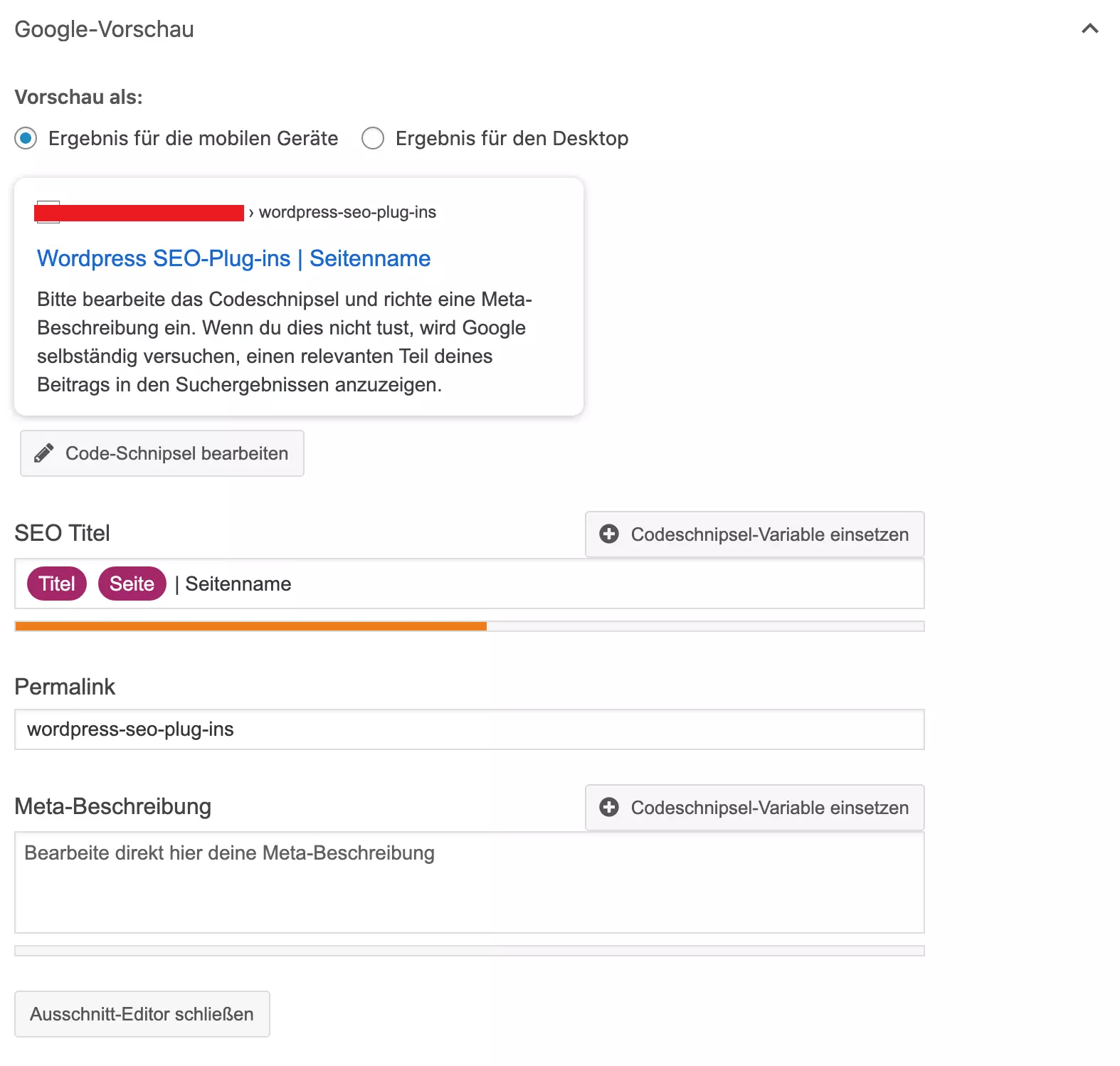The width and height of the screenshot is (1120, 1066).
Task: Focus the Permalink input field
Action: (x=470, y=729)
